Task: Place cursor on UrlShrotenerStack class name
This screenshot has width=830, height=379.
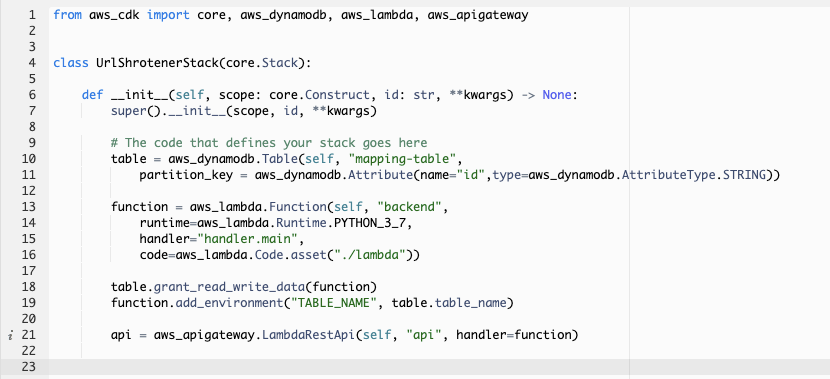Action: point(157,63)
